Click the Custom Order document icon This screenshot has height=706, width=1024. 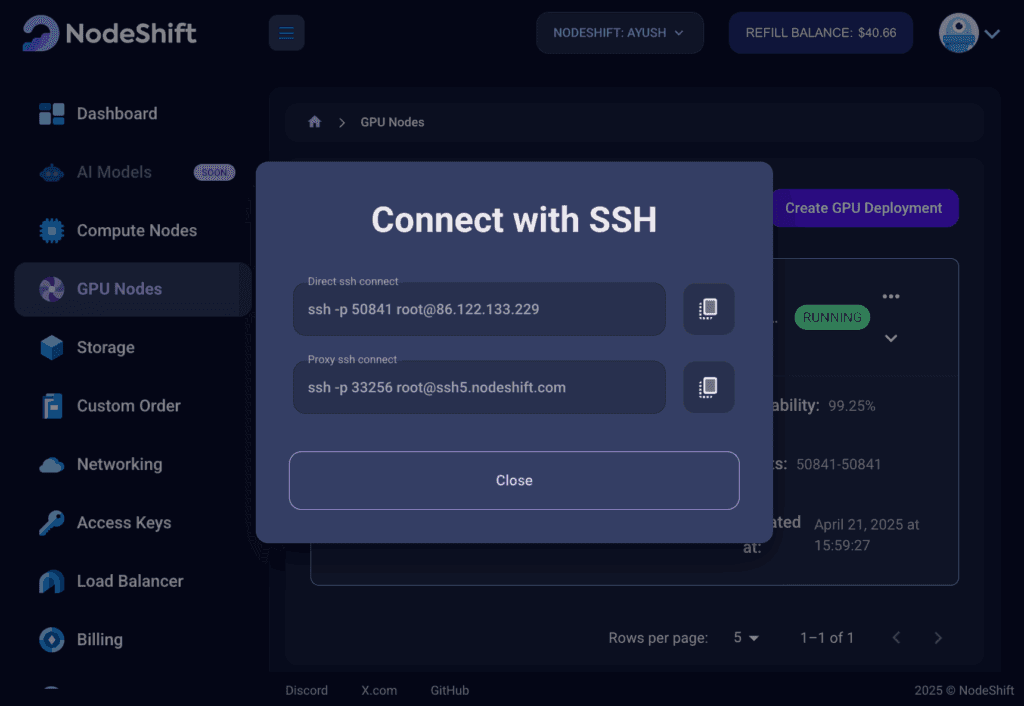coord(52,406)
